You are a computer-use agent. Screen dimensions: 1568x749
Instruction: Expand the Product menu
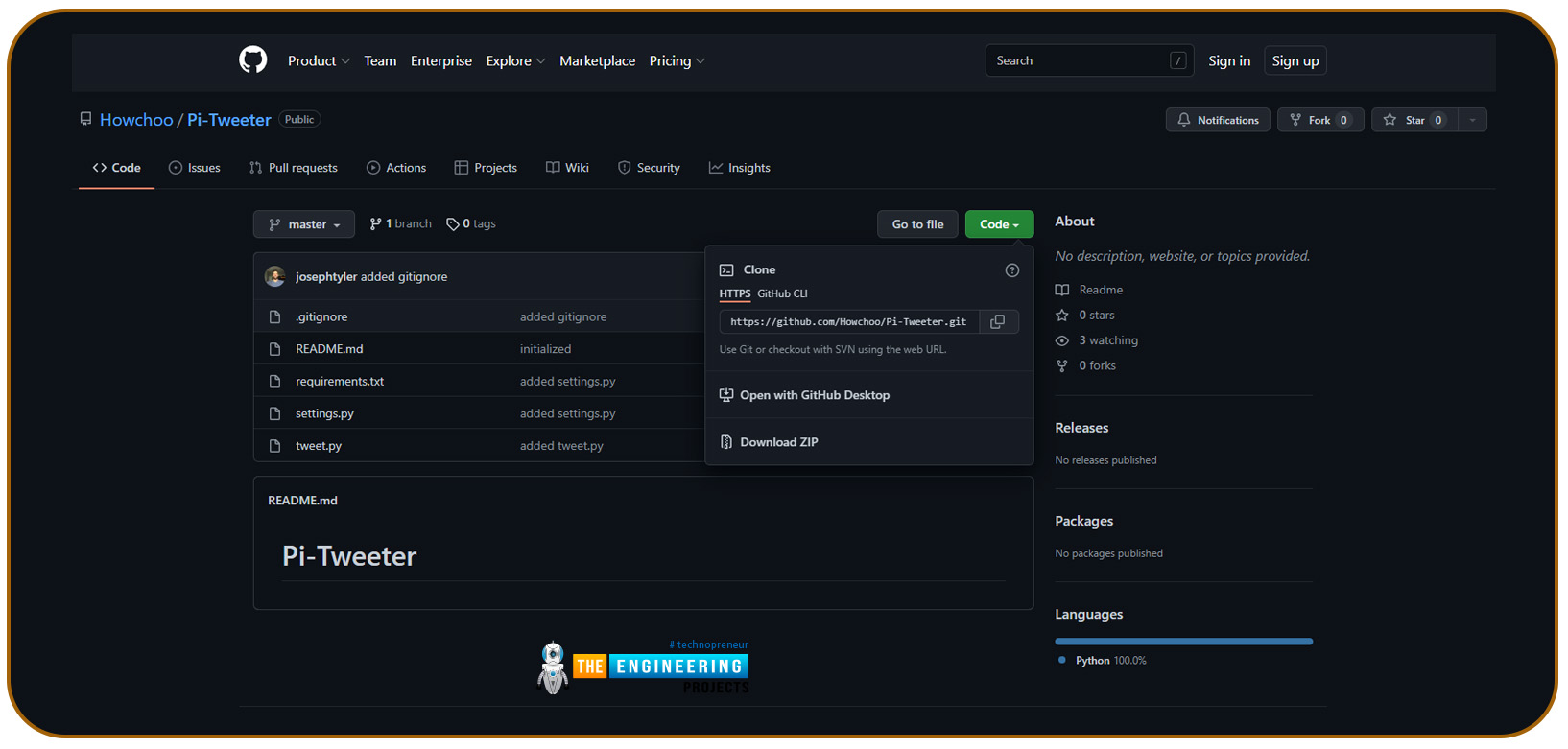319,61
